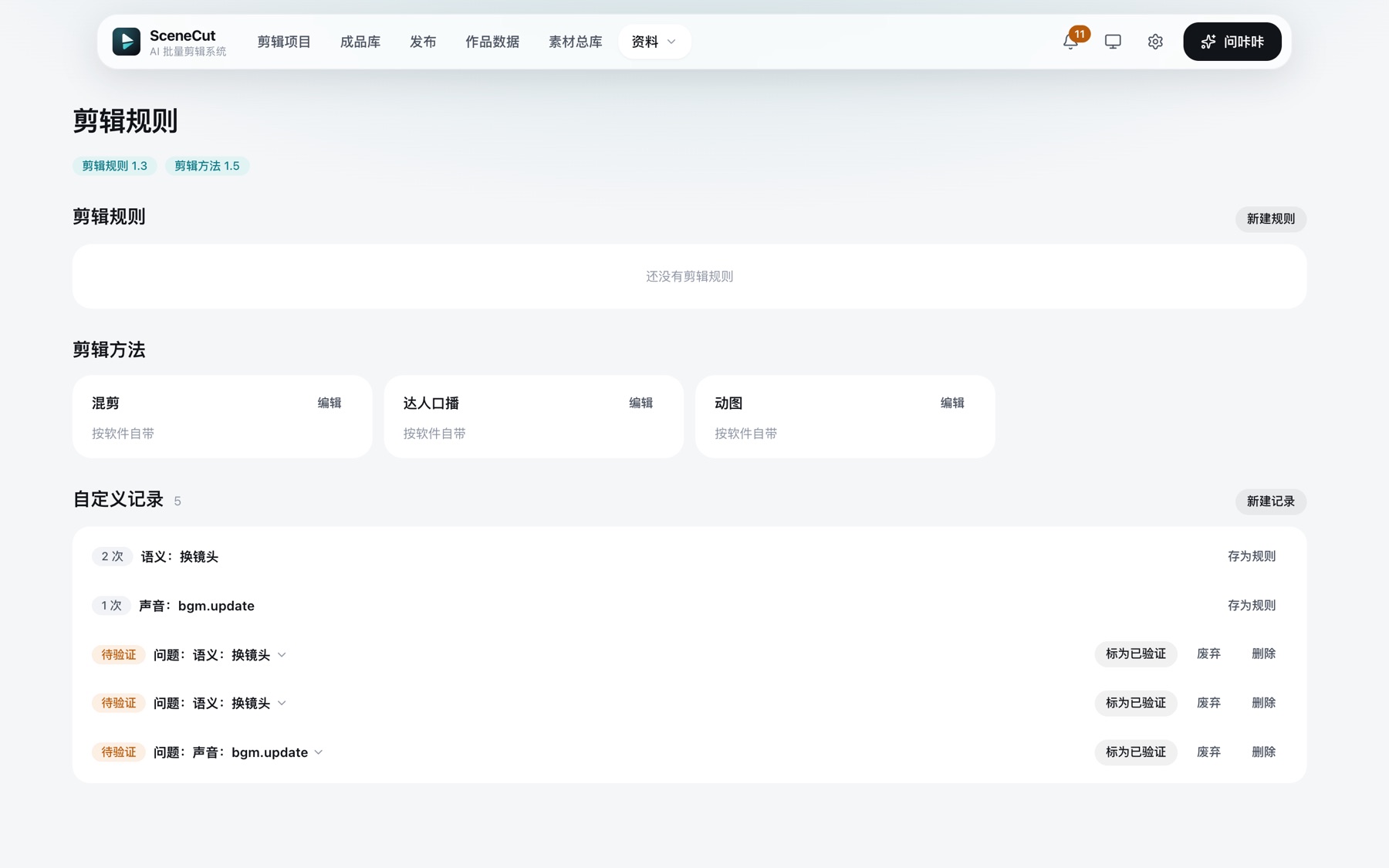This screenshot has width=1389, height=868.
Task: Select the 剪辑方法 1.5 tag
Action: tap(207, 166)
